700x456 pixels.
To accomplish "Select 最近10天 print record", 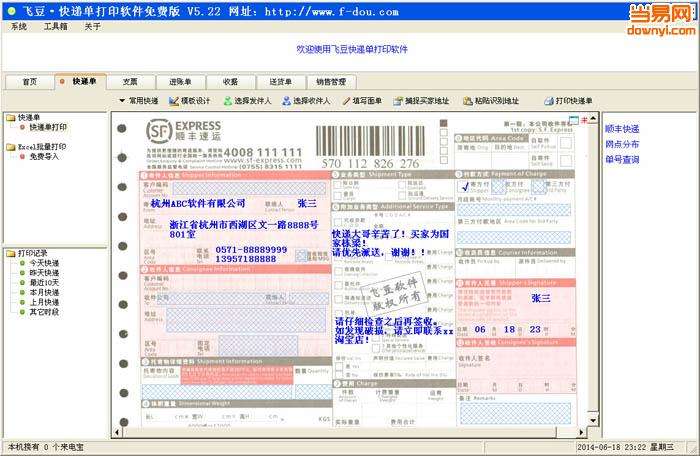I will [44, 283].
